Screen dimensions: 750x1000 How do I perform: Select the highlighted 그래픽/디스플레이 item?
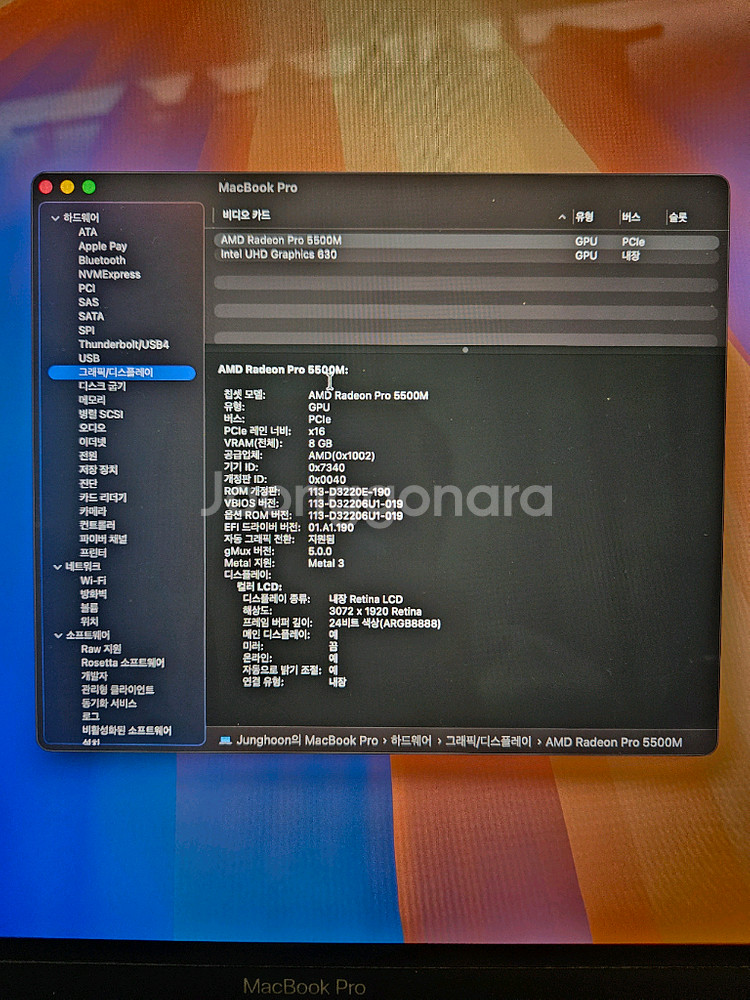[122, 372]
